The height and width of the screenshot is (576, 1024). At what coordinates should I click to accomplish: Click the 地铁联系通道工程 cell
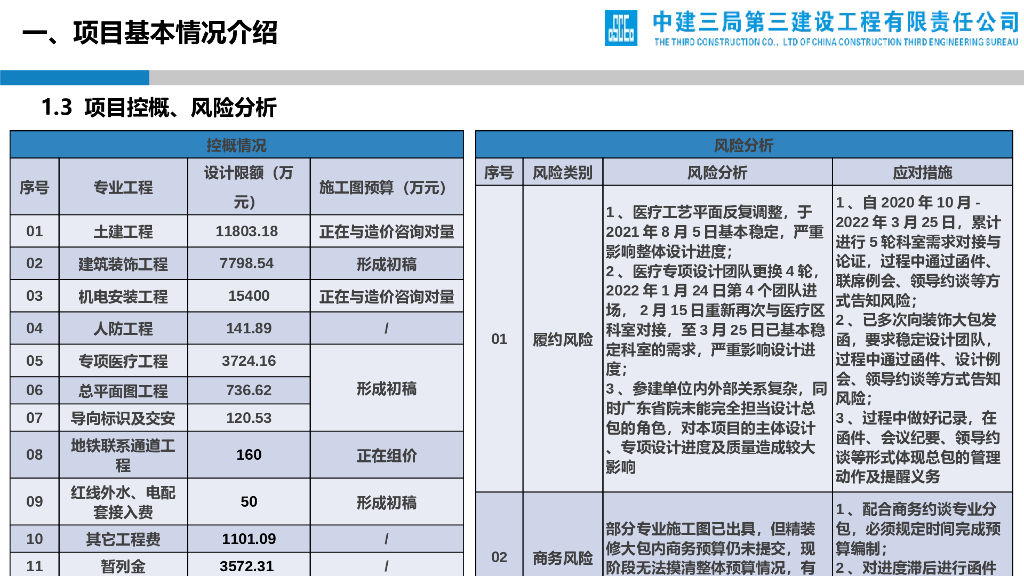point(123,455)
